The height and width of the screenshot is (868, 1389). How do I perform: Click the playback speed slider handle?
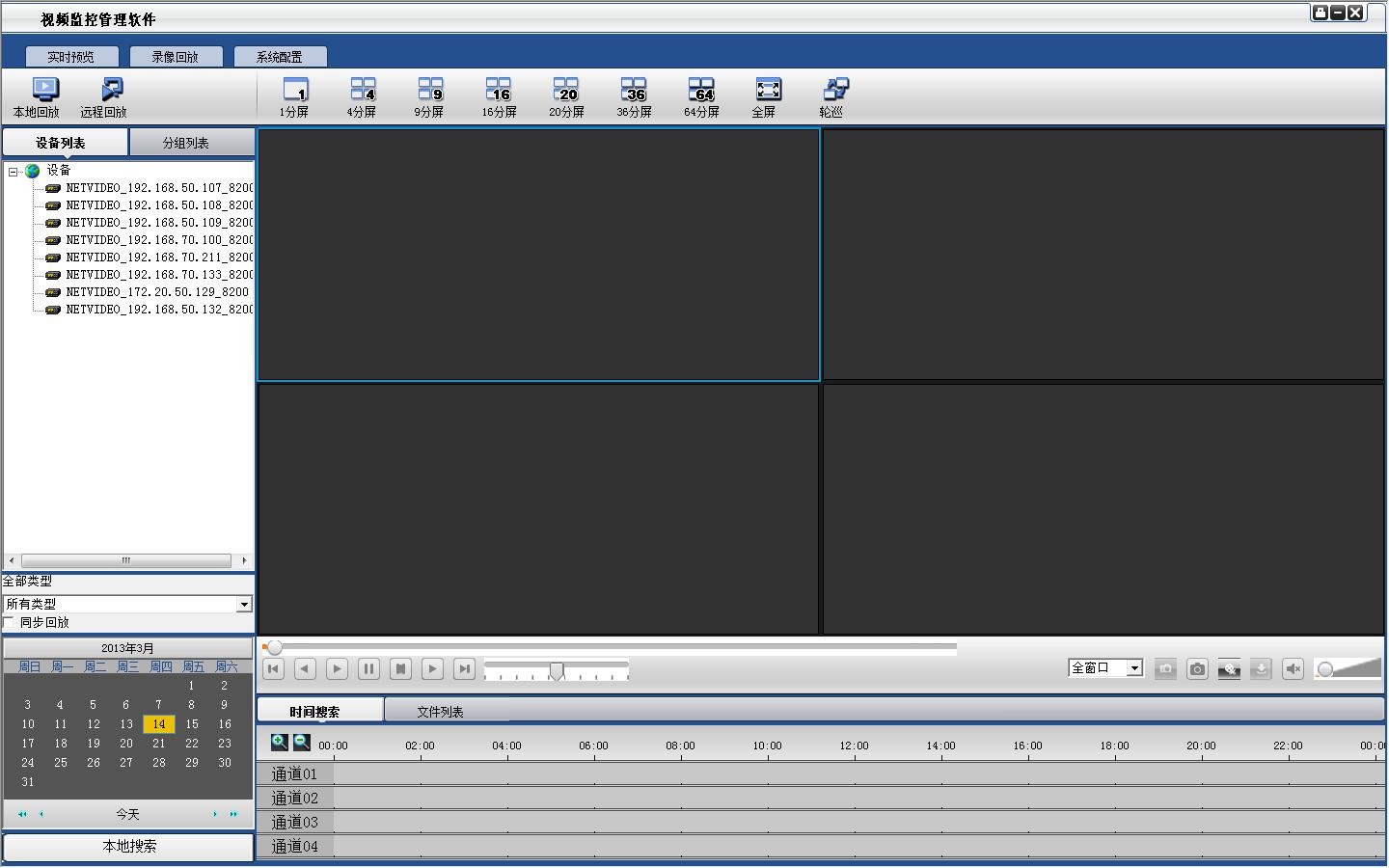[x=557, y=671]
